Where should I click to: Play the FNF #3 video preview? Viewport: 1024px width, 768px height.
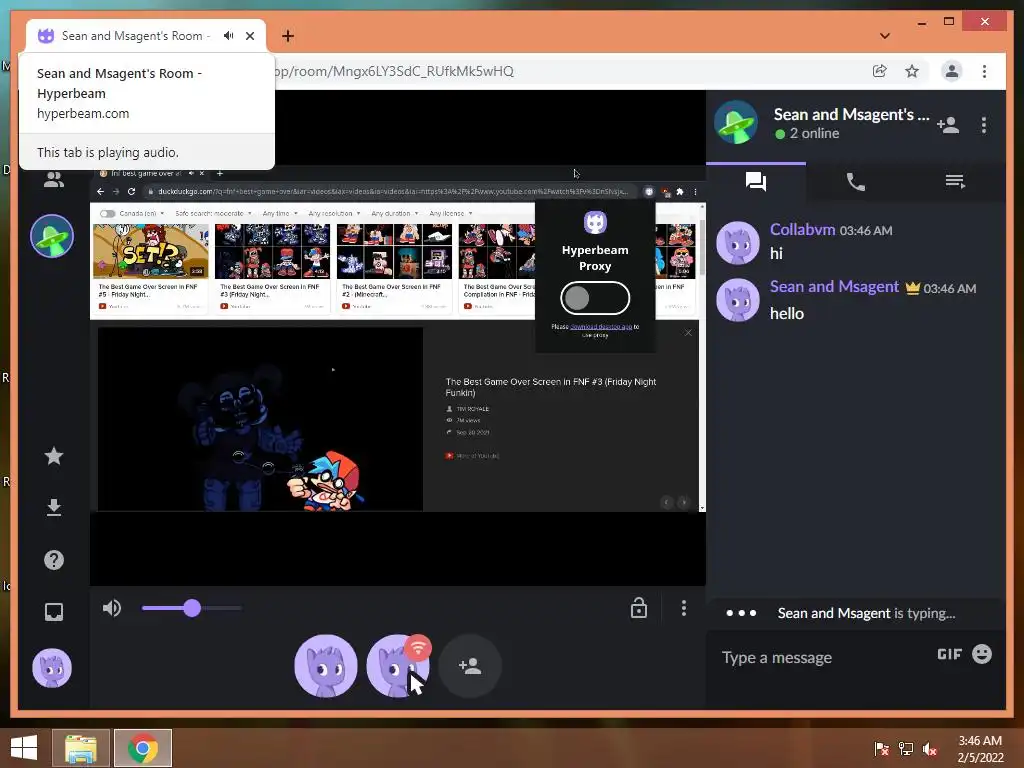click(x=261, y=419)
